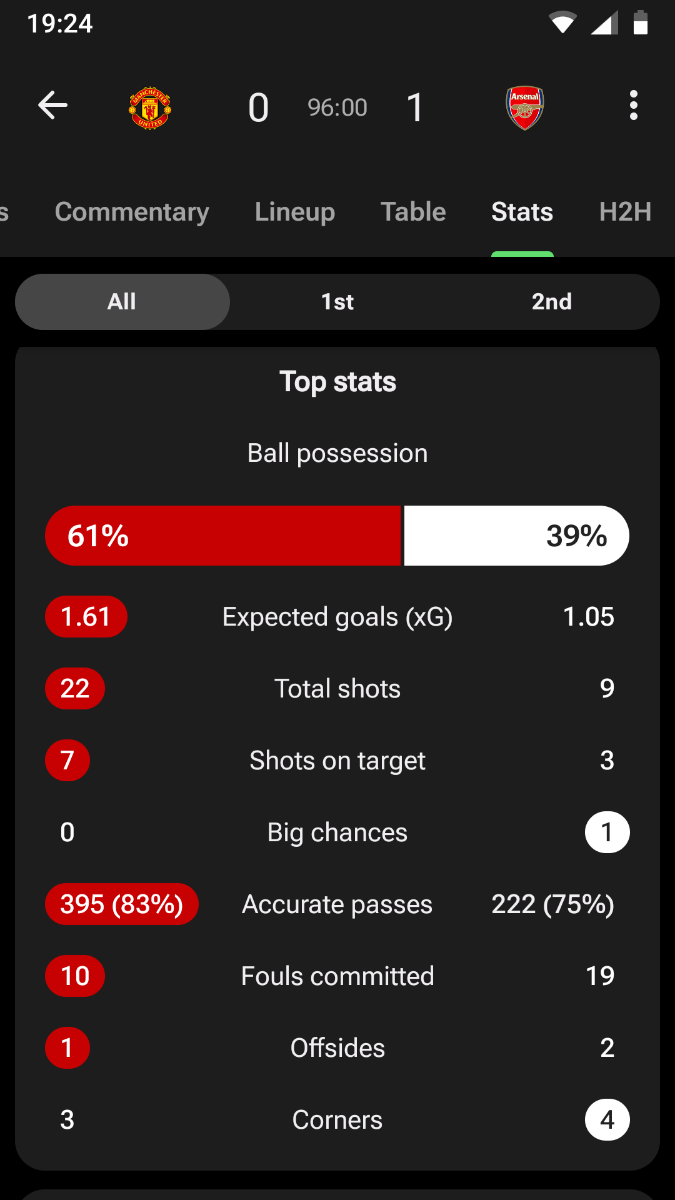
Task: Switch to the H2H tab
Action: click(x=625, y=212)
